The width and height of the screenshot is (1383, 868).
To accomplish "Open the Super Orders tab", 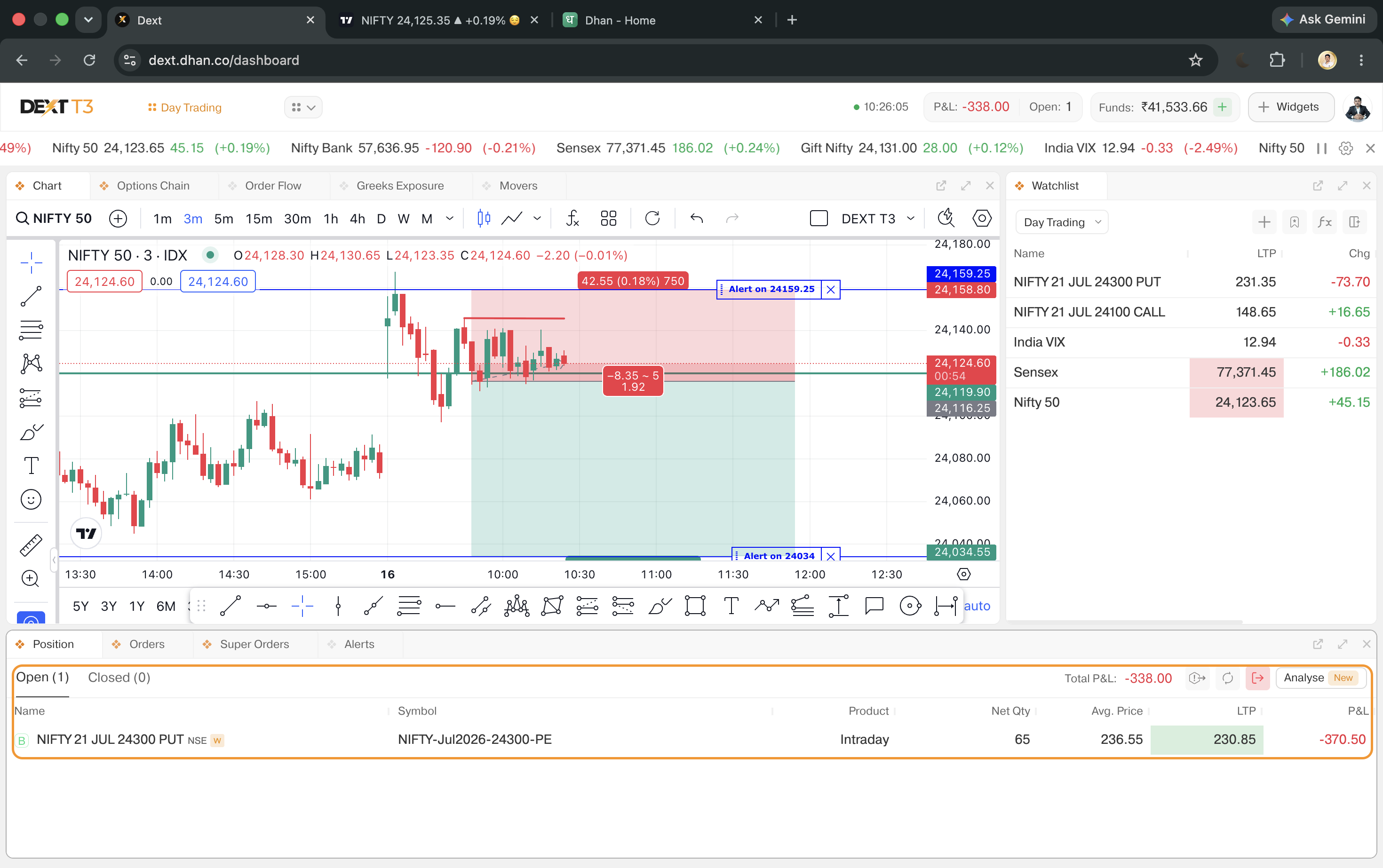I will [x=254, y=644].
